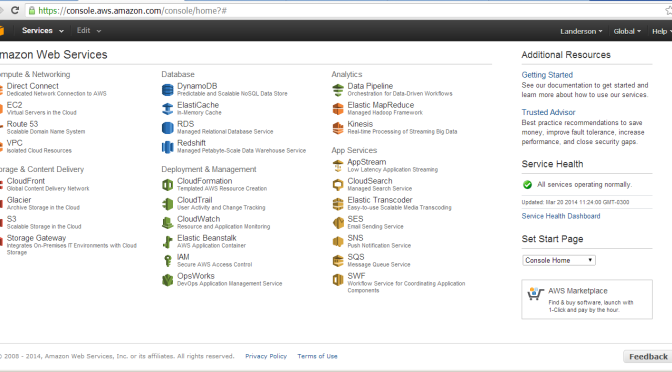Open the Trusted Advisor link
Viewport: 672px width, 372px height.
(x=548, y=112)
